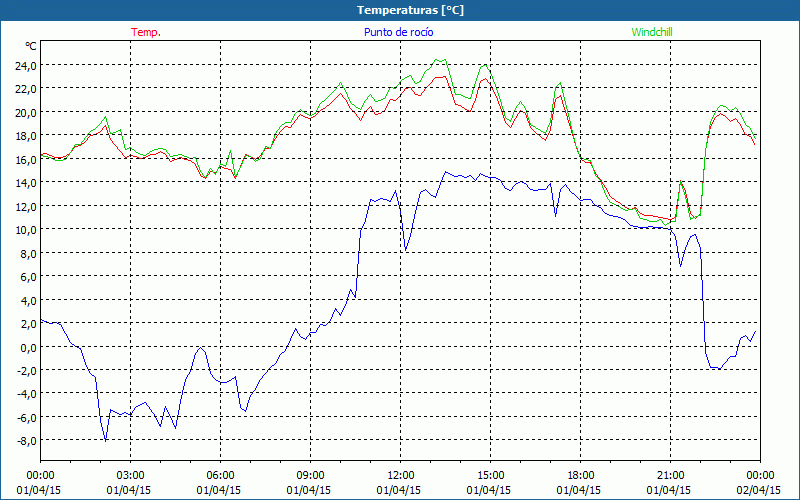Click the 12:00 time axis label
This screenshot has height=500, width=800.
coord(401,475)
